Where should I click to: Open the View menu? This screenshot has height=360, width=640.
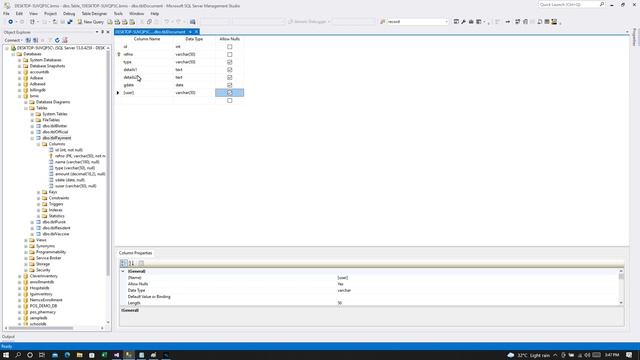point(33,13)
